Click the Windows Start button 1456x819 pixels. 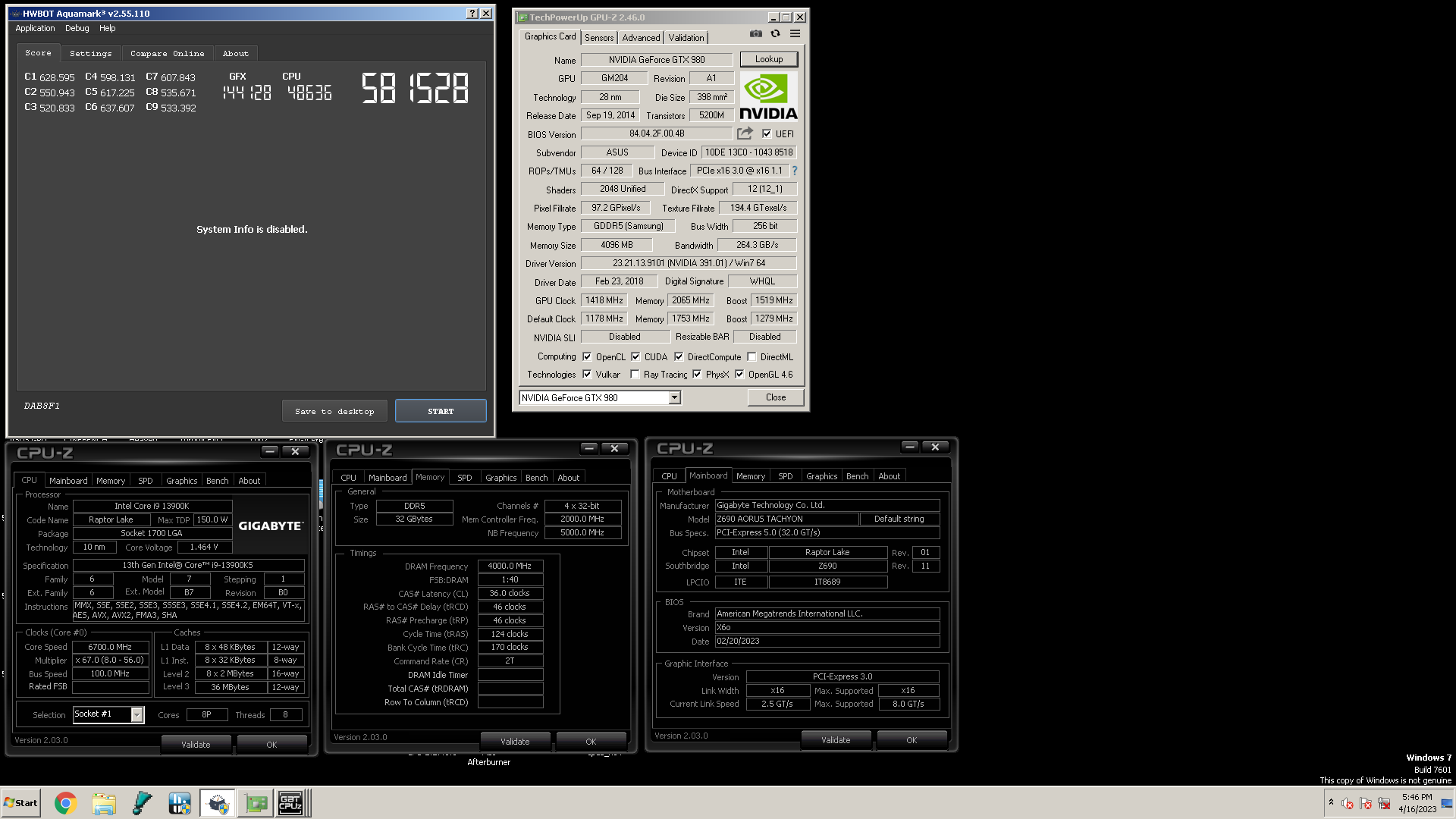pos(20,803)
